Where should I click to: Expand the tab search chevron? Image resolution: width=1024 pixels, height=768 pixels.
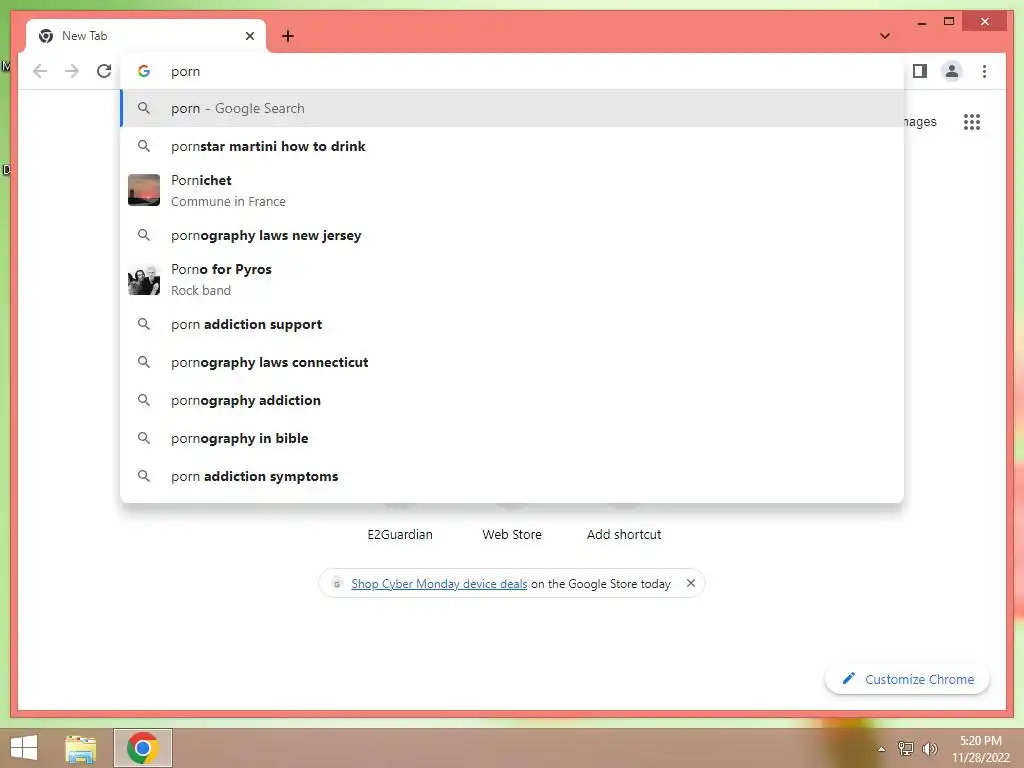(x=885, y=36)
